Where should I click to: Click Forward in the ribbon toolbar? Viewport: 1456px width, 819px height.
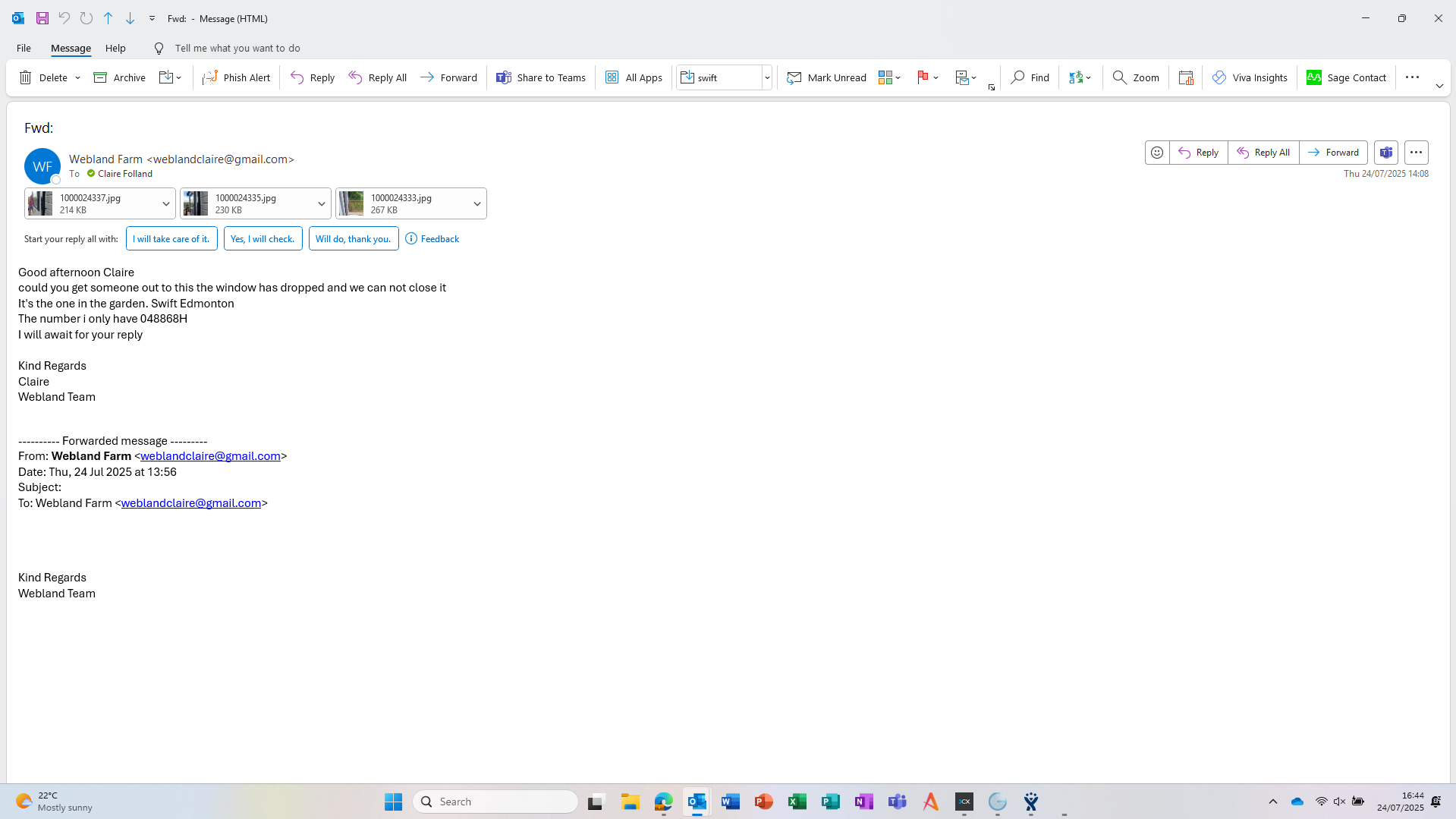[x=448, y=77]
